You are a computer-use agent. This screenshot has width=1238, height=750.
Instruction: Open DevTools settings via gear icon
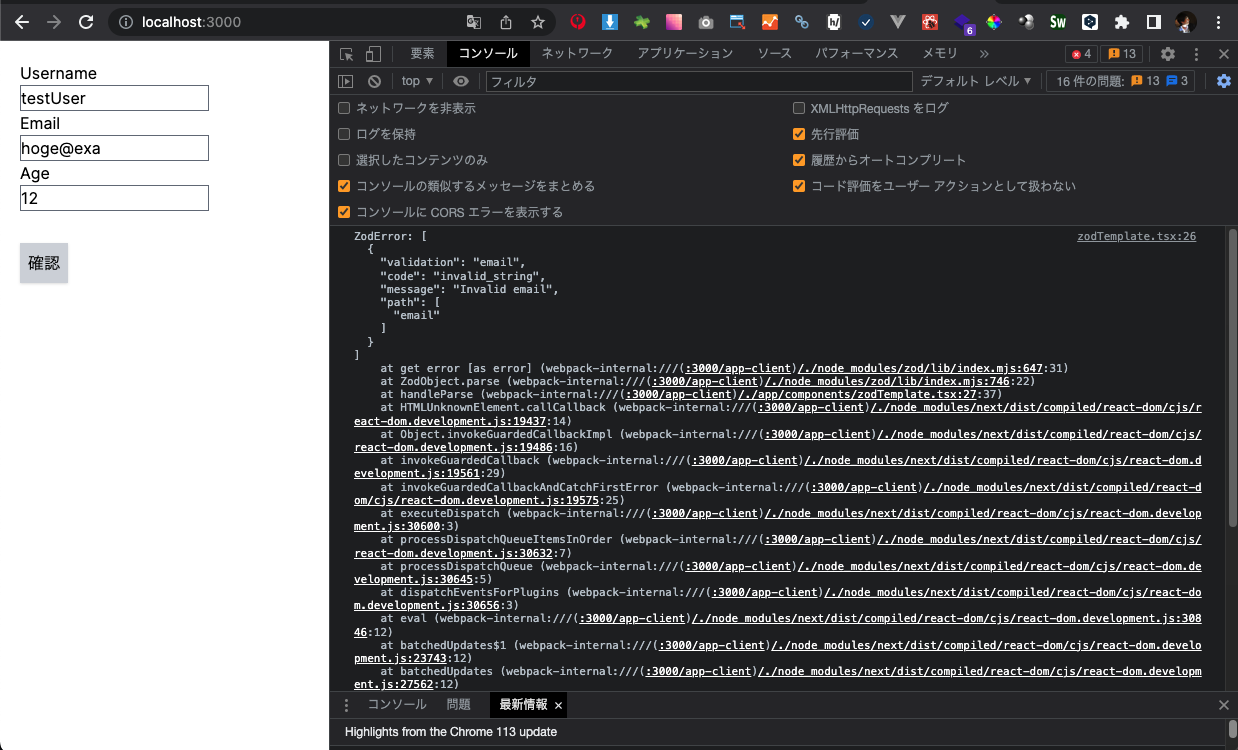point(1168,54)
